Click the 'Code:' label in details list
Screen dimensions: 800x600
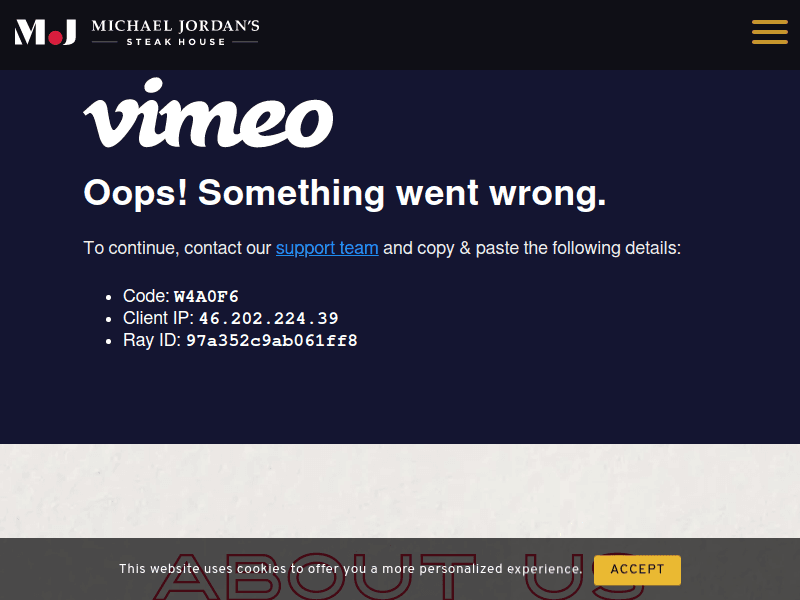point(146,296)
